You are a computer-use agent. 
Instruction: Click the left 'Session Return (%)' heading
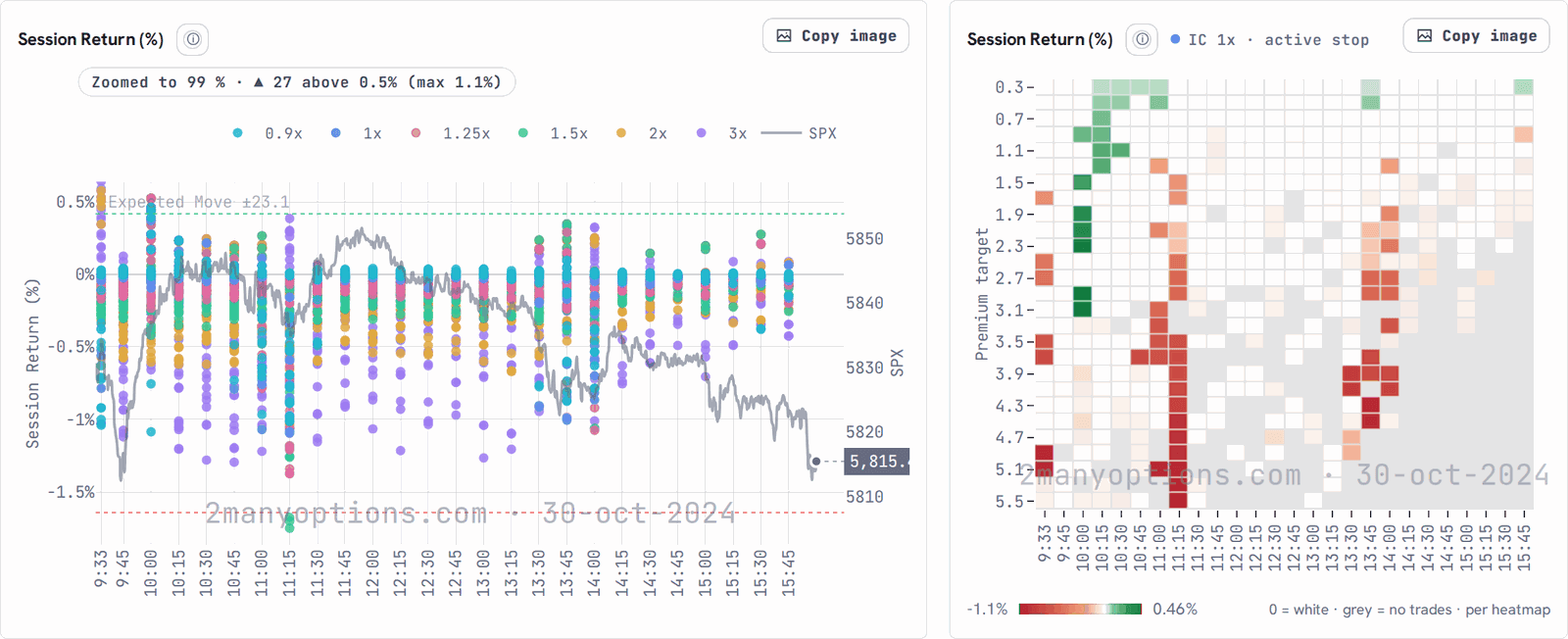click(91, 39)
